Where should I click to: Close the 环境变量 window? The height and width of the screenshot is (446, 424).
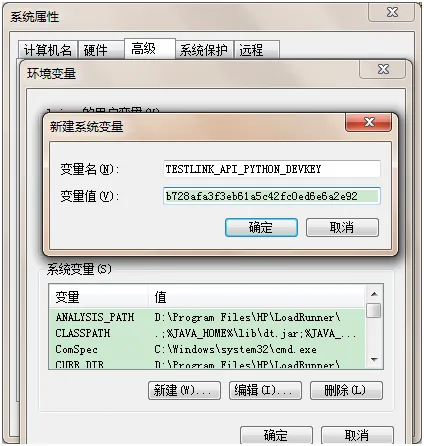pyautogui.click(x=383, y=69)
